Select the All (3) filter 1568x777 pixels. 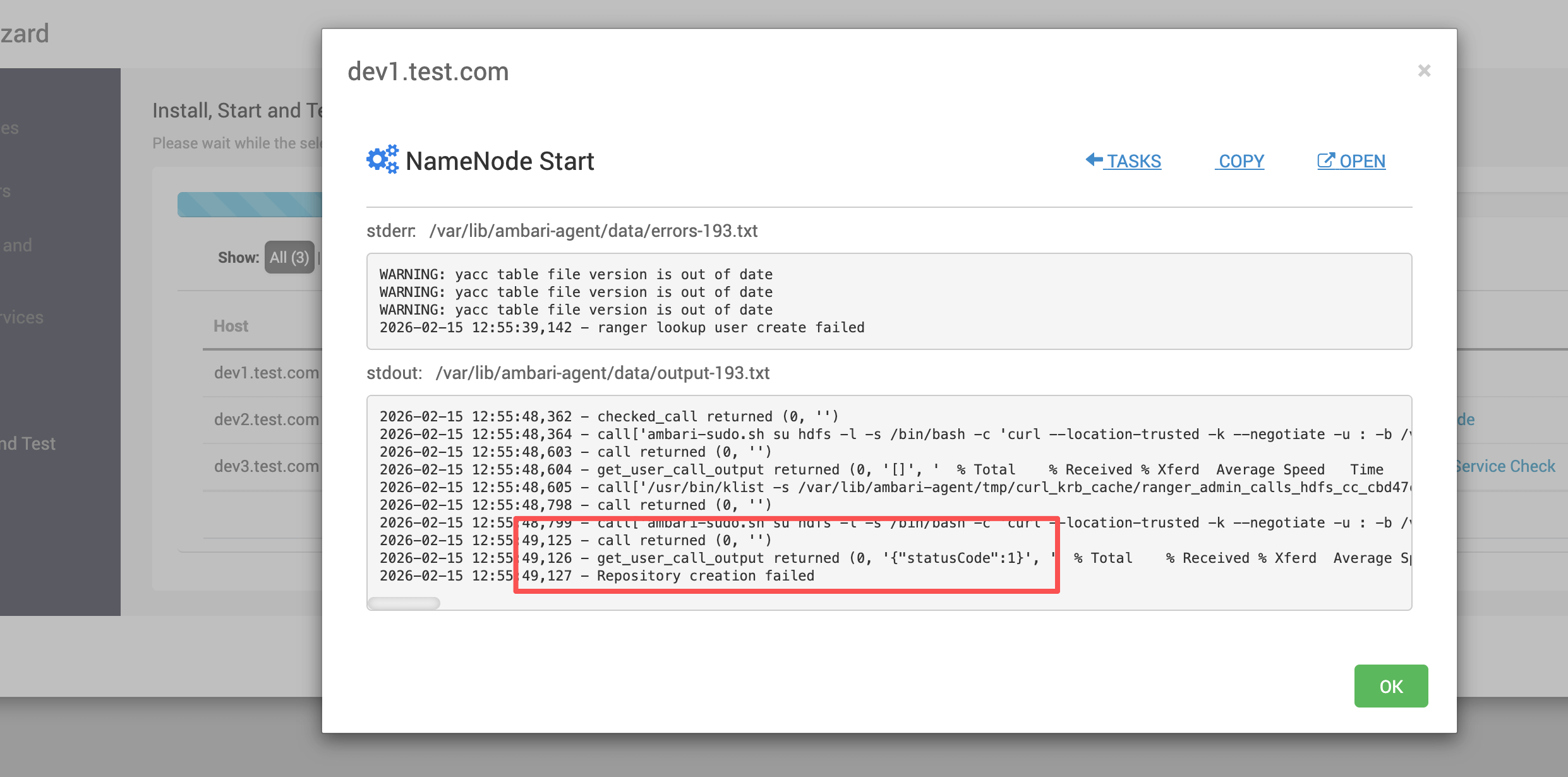pyautogui.click(x=289, y=257)
